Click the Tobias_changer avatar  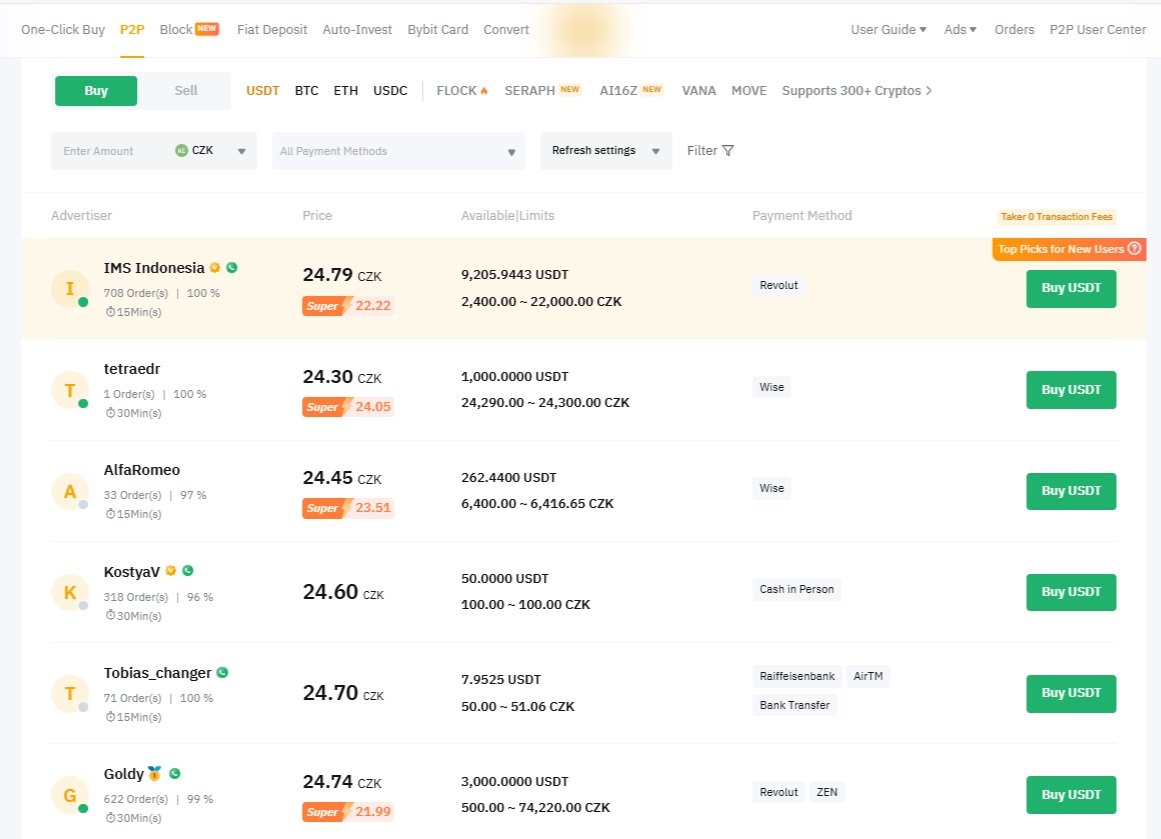(70, 694)
